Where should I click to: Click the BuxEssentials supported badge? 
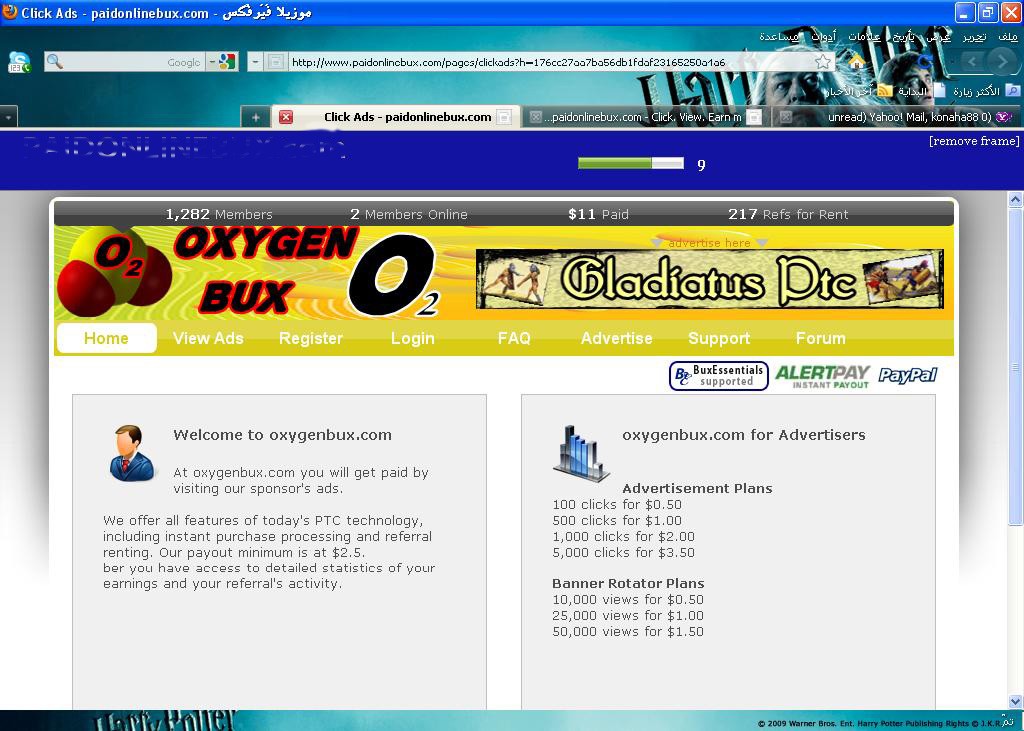coord(718,376)
